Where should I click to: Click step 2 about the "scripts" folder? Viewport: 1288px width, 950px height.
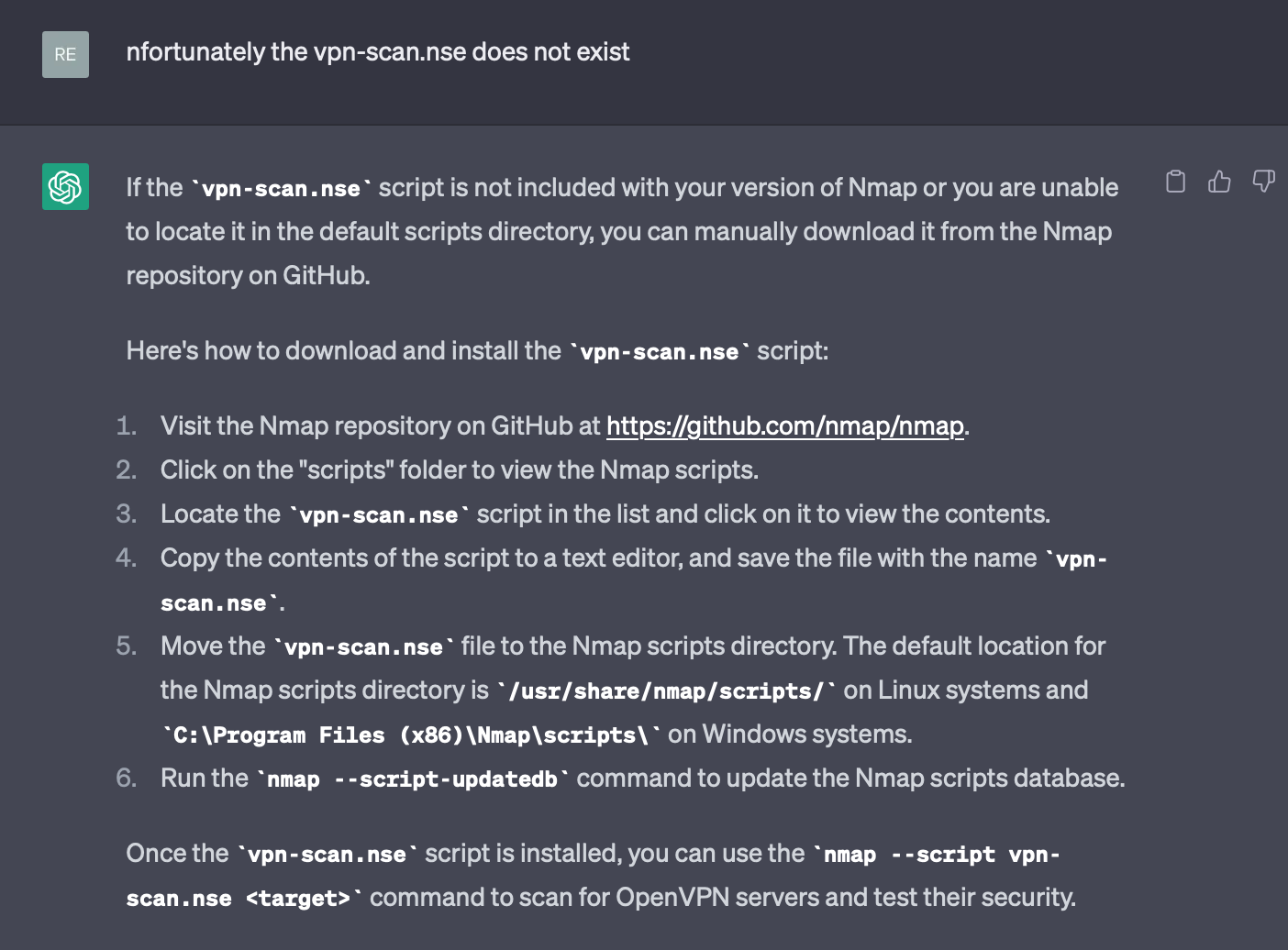[x=460, y=469]
